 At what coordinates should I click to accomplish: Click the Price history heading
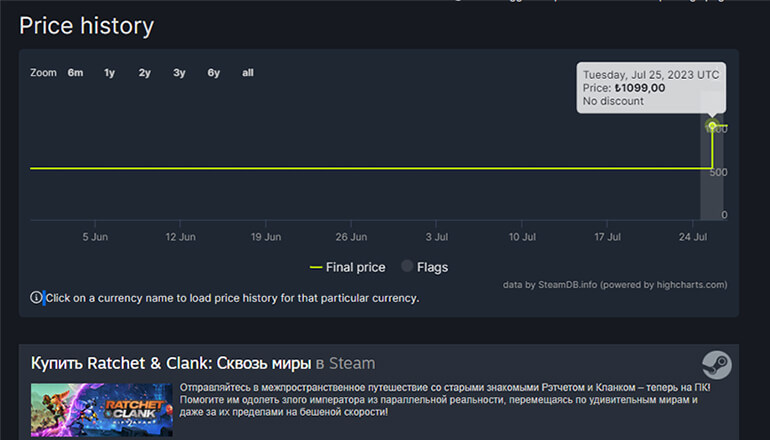point(86,26)
